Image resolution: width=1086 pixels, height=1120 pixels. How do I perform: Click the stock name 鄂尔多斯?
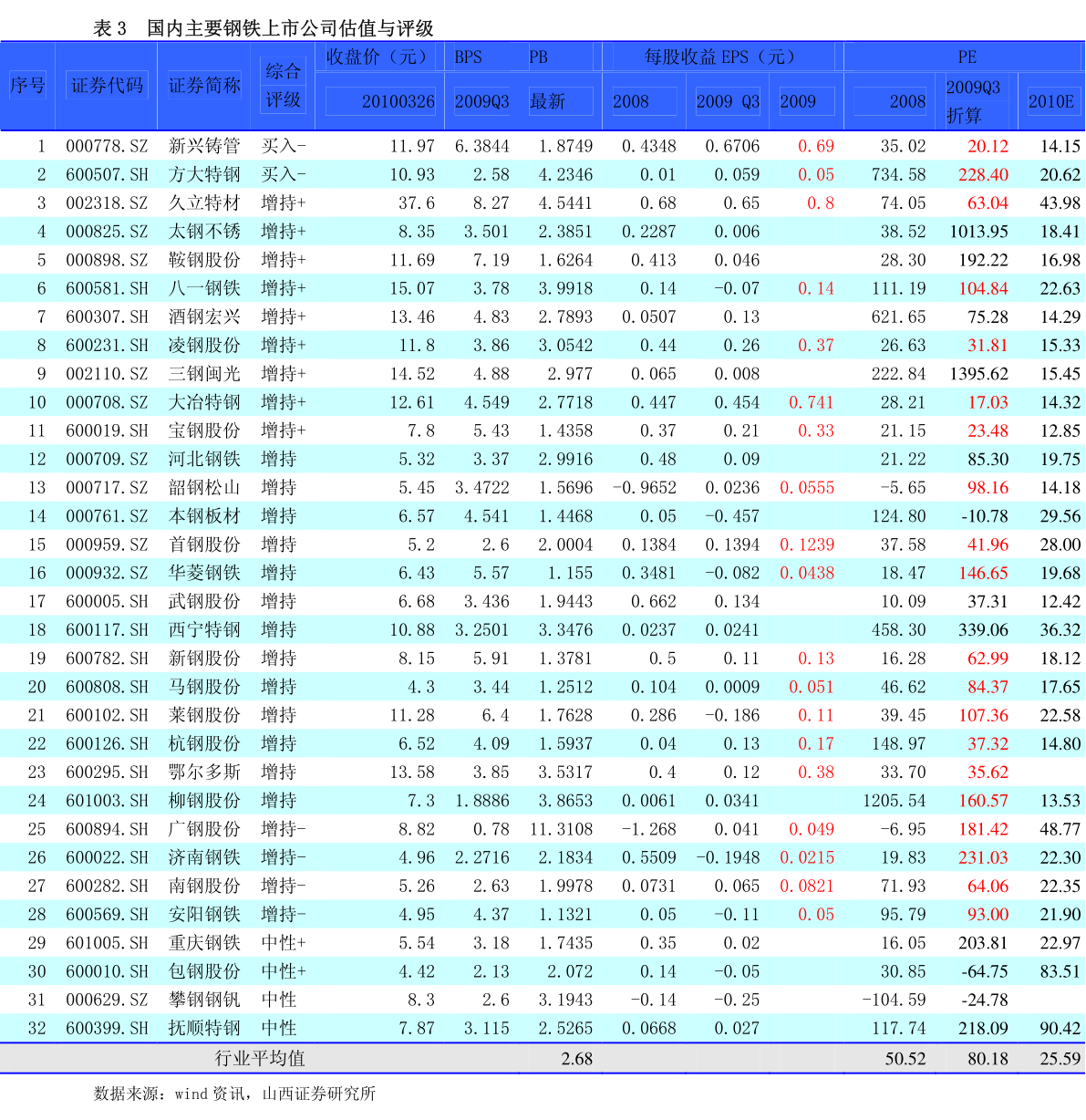click(204, 773)
